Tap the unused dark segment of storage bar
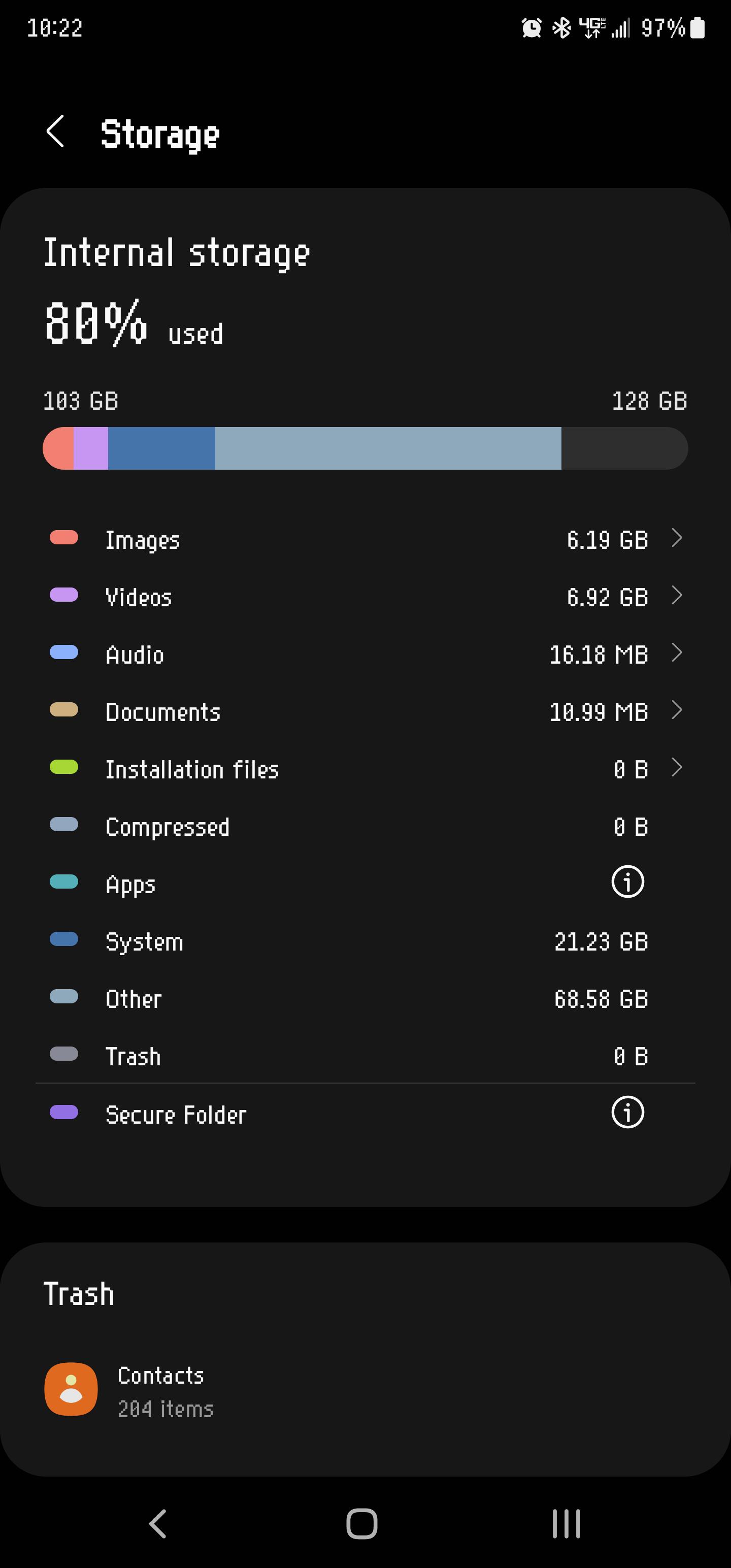Viewport: 731px width, 1568px height. pos(624,448)
